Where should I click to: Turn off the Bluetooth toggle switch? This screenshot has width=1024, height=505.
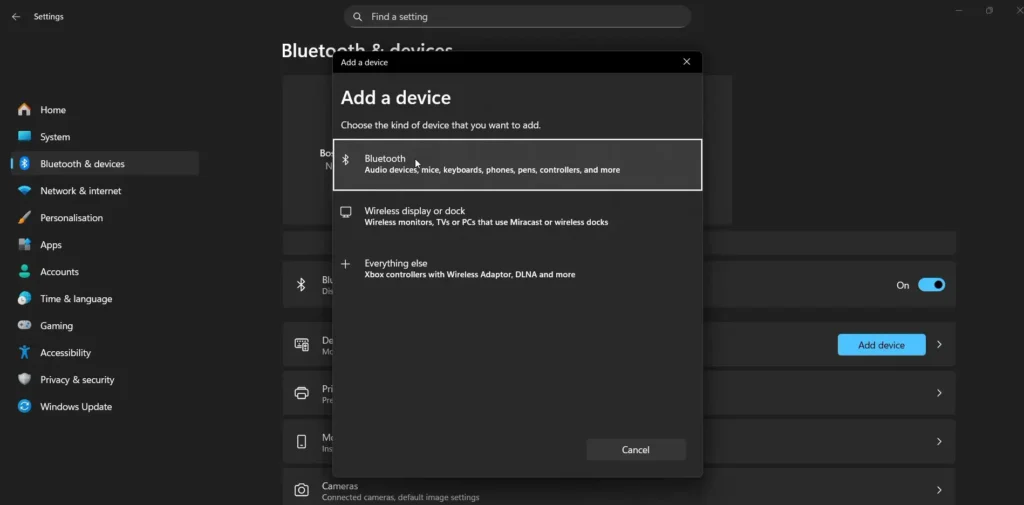931,285
